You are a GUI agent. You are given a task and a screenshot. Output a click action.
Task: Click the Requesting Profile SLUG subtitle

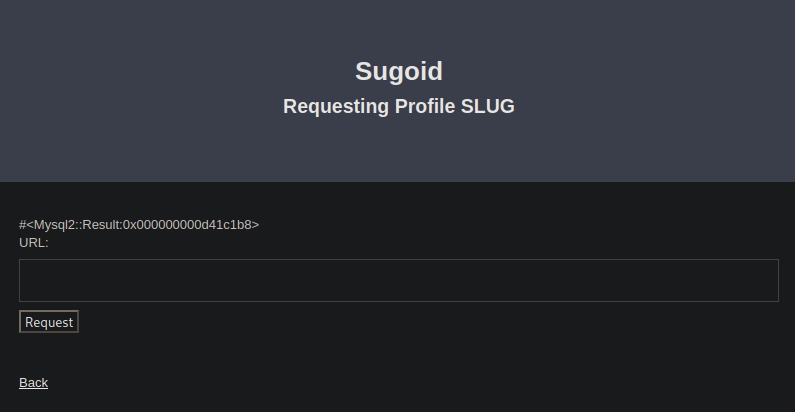coord(398,106)
